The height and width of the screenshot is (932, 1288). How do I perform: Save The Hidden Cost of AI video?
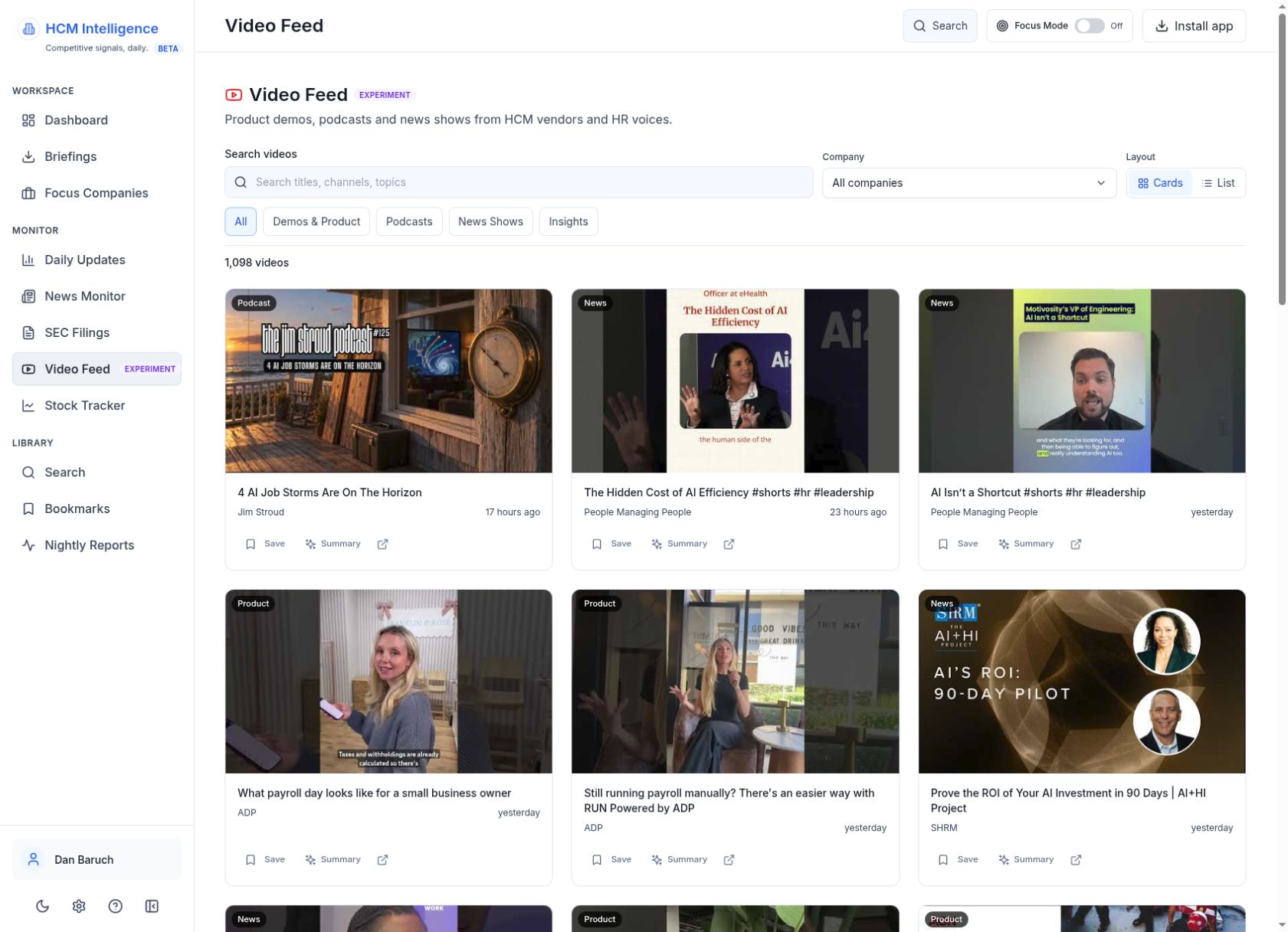[x=611, y=544]
